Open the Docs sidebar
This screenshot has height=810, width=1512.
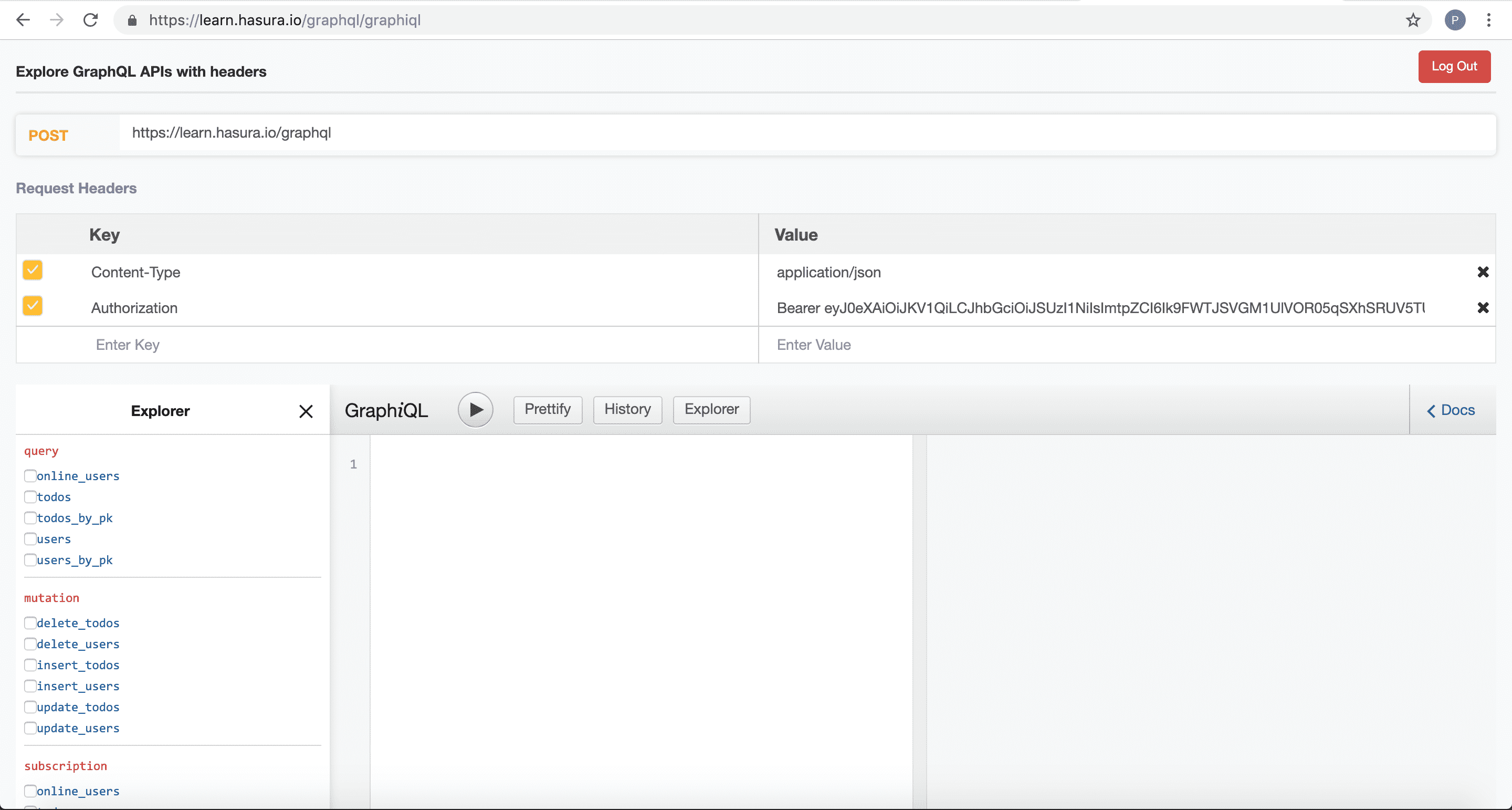pyautogui.click(x=1452, y=410)
